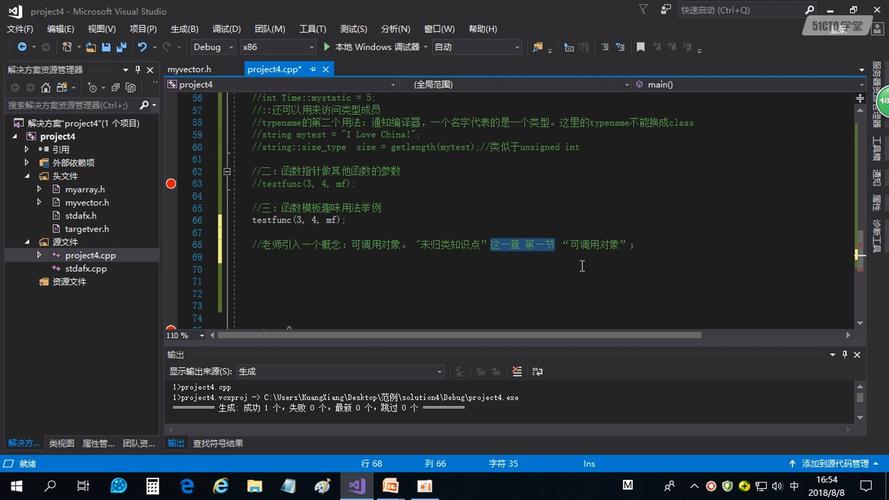Close the project4.cpp editor tab
The image size is (889, 500).
325,69
